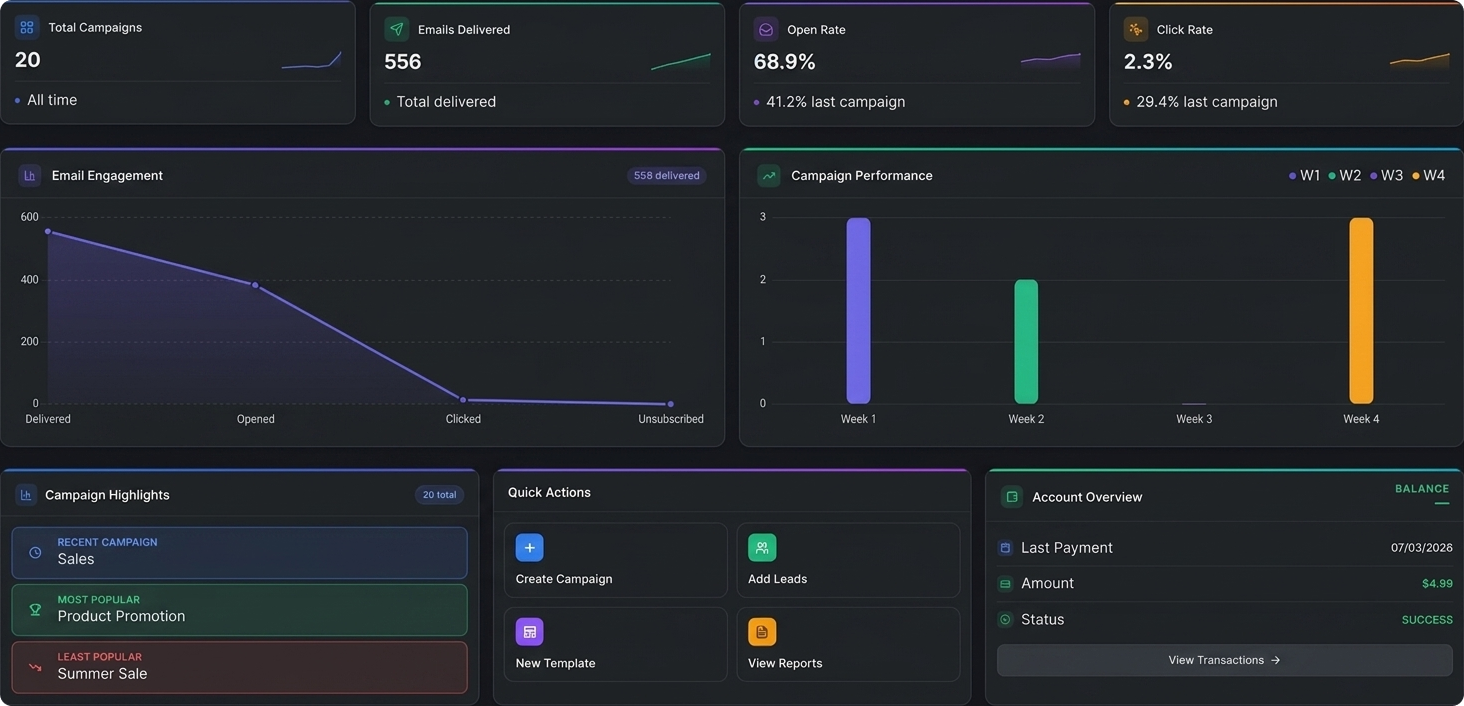
Task: Toggle W1 legend in Campaign Performance
Action: [1305, 175]
